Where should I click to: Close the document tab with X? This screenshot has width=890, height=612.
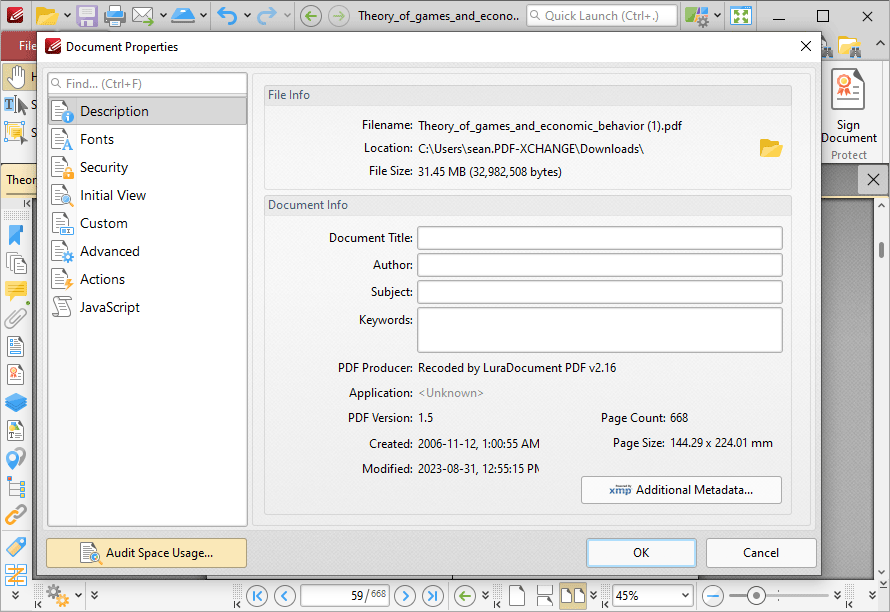point(873,180)
